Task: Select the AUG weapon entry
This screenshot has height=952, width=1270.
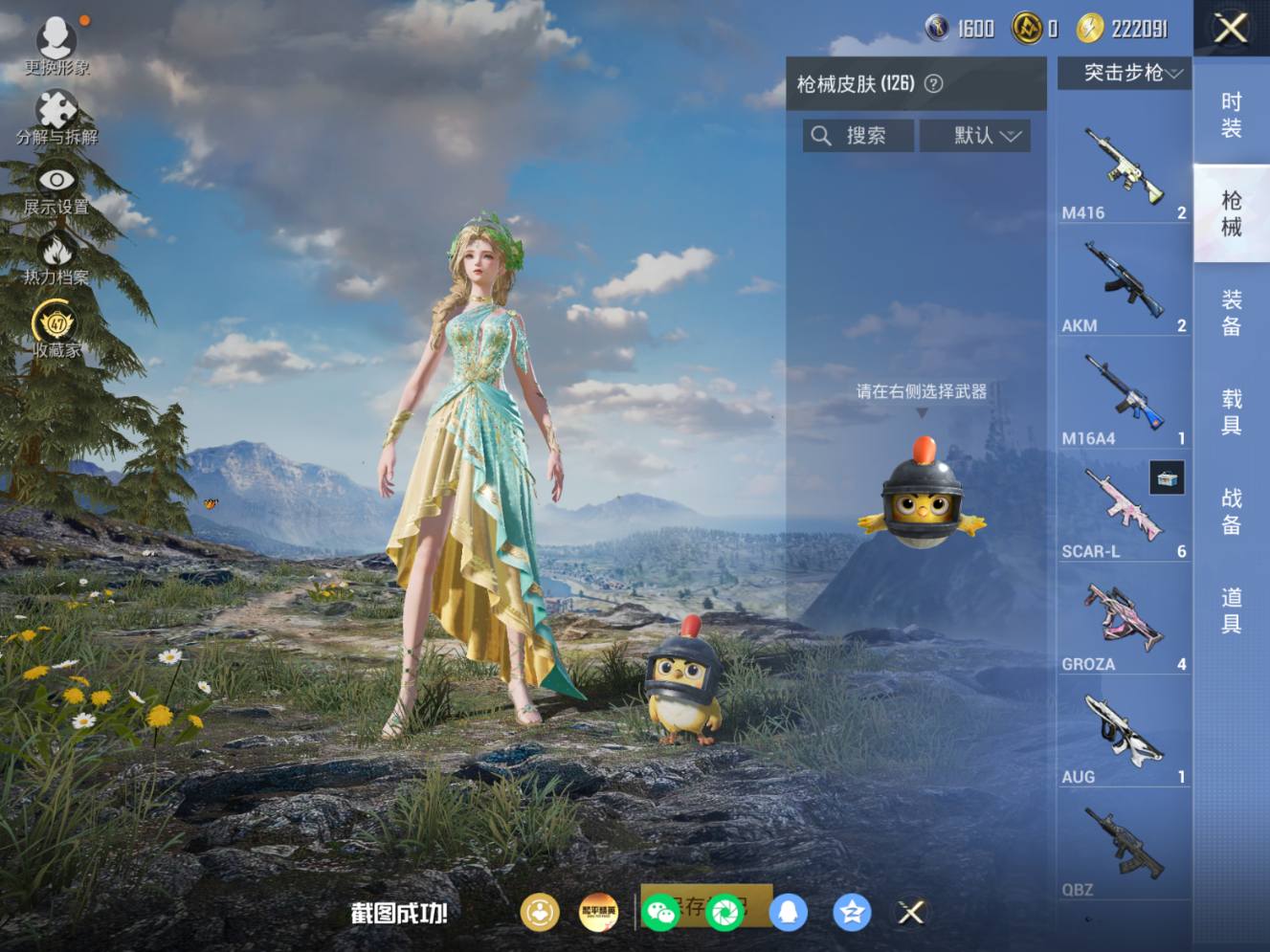Action: 1125,733
